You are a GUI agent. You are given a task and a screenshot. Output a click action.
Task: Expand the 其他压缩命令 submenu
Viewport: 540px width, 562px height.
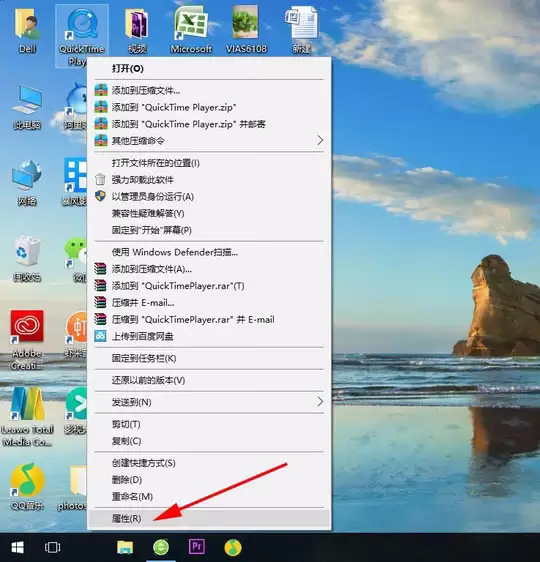click(x=209, y=140)
